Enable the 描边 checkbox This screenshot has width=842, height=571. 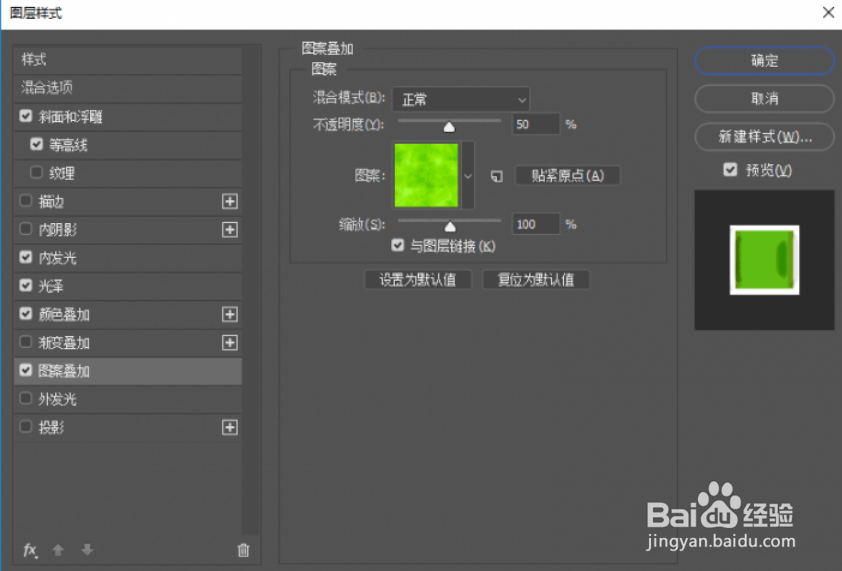(x=26, y=201)
